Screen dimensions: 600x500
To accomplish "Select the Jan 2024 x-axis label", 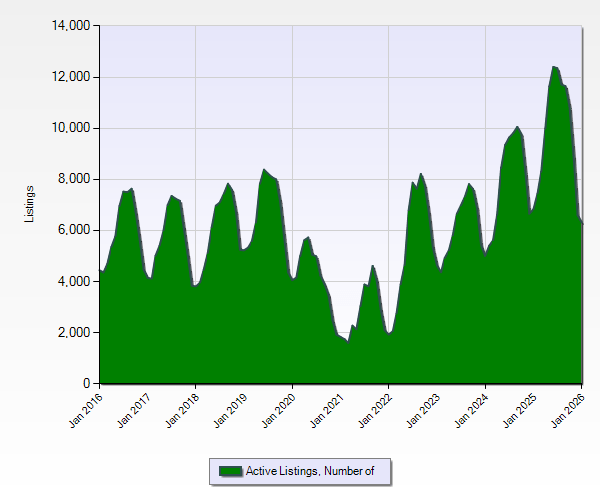I will 471,410.
